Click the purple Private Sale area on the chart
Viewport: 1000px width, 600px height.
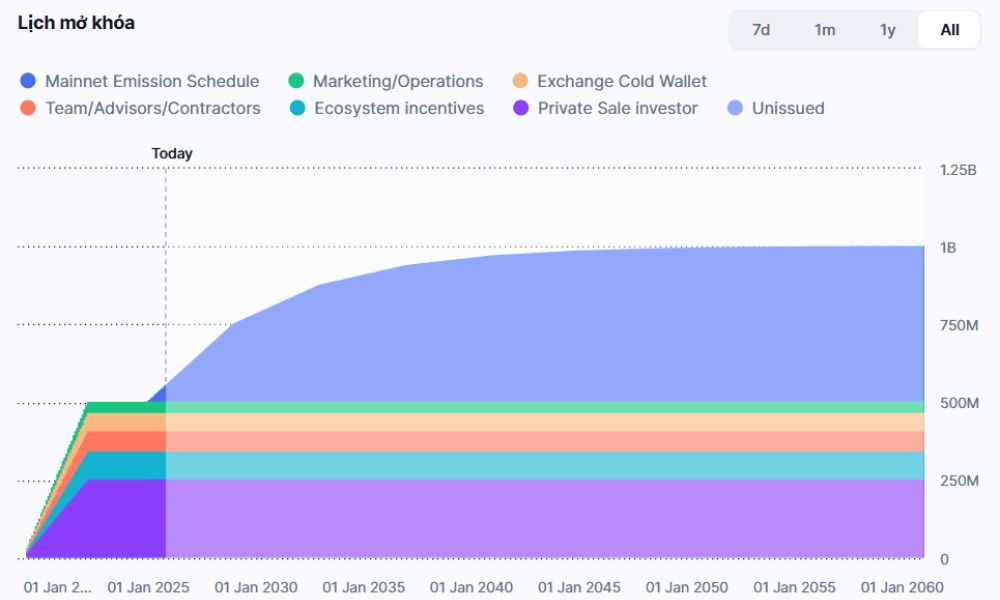pyautogui.click(x=500, y=515)
